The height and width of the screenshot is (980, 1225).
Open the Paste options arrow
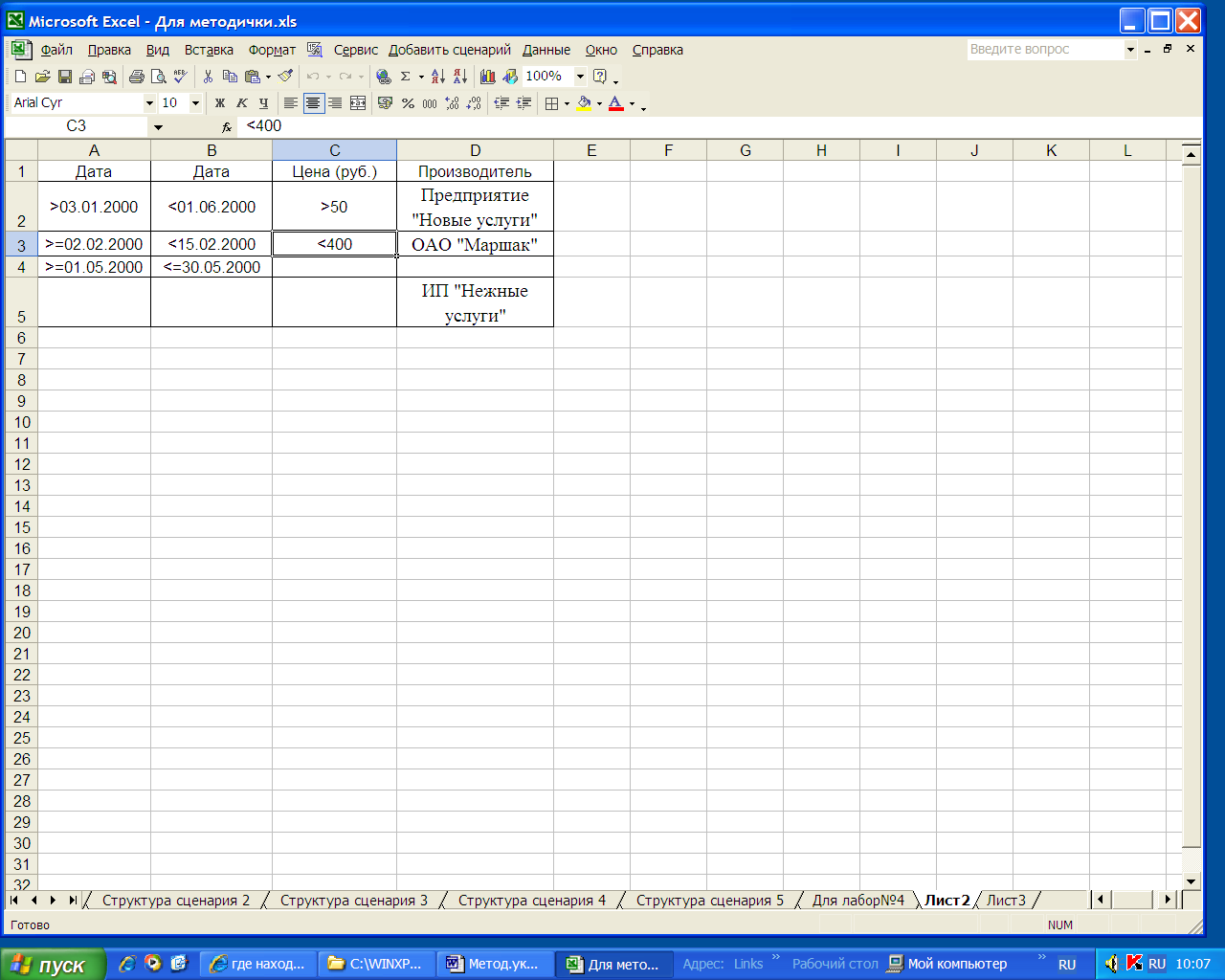click(x=268, y=77)
